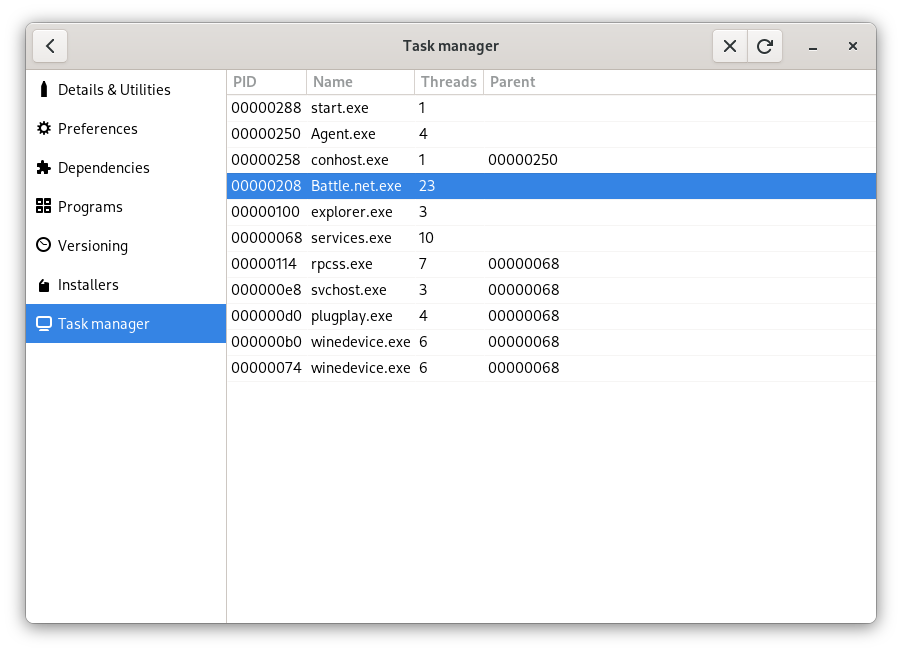This screenshot has width=902, height=652.
Task: Click the Details & Utilities drop icon
Action: click(x=42, y=89)
